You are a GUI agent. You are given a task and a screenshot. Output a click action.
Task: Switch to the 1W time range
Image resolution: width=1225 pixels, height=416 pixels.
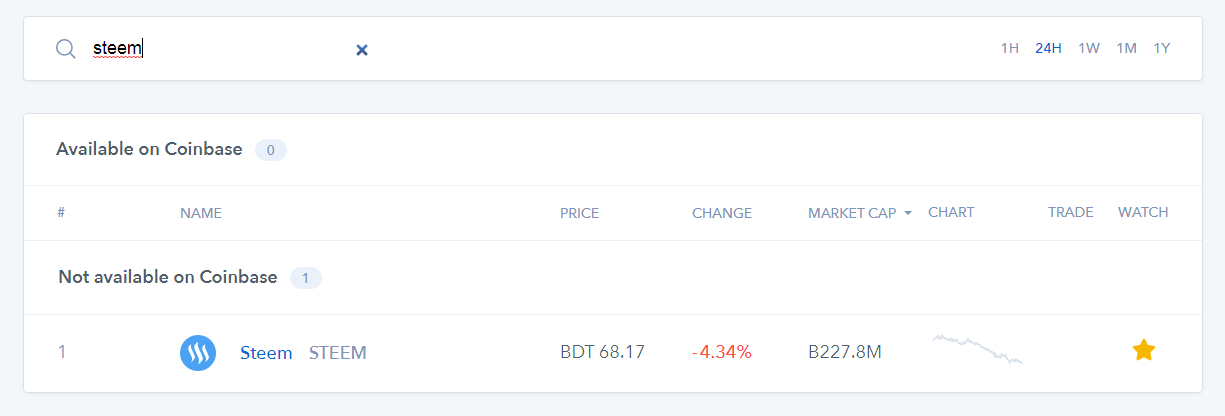[x=1089, y=48]
